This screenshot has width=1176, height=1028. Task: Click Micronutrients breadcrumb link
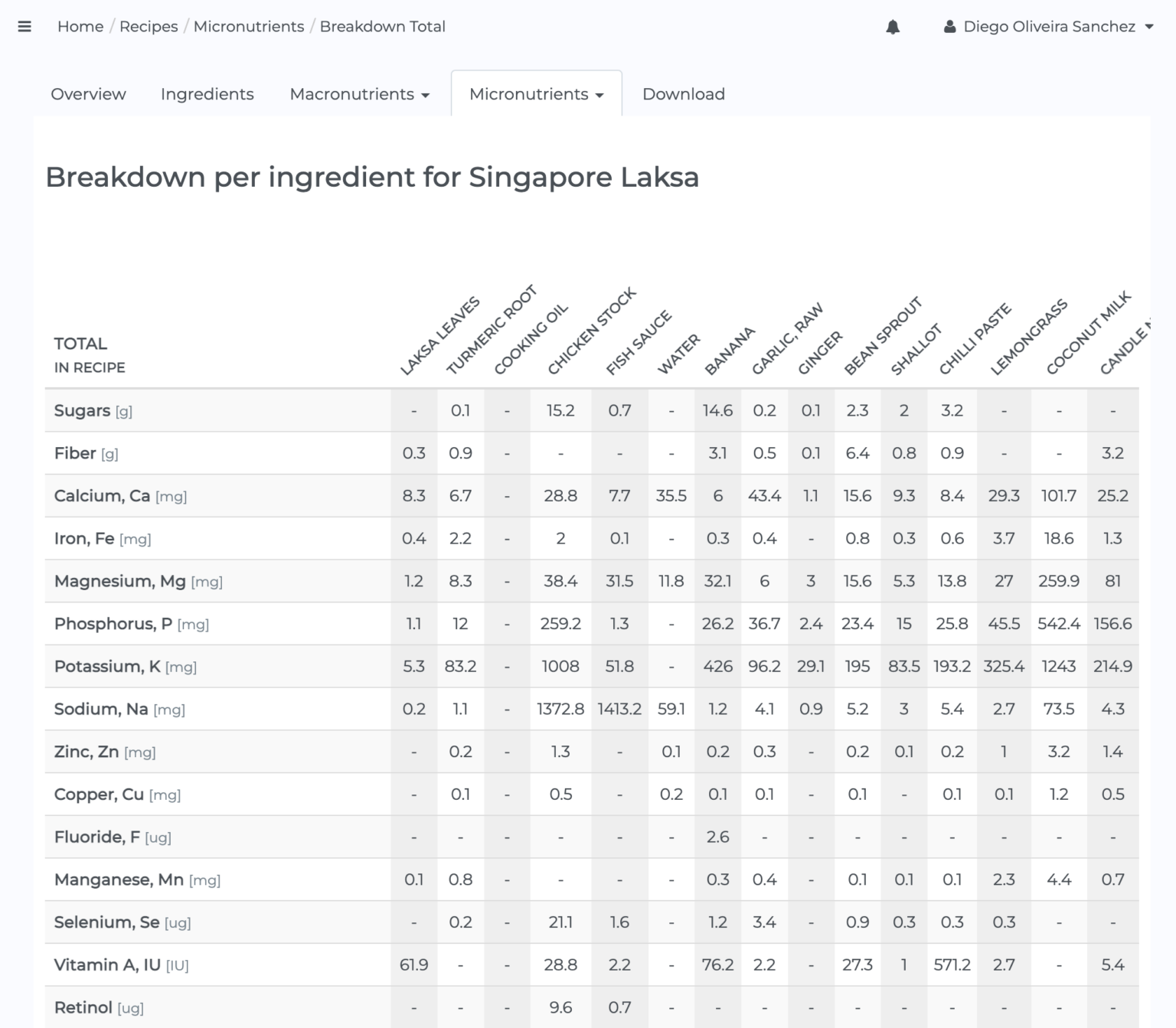pos(249,27)
